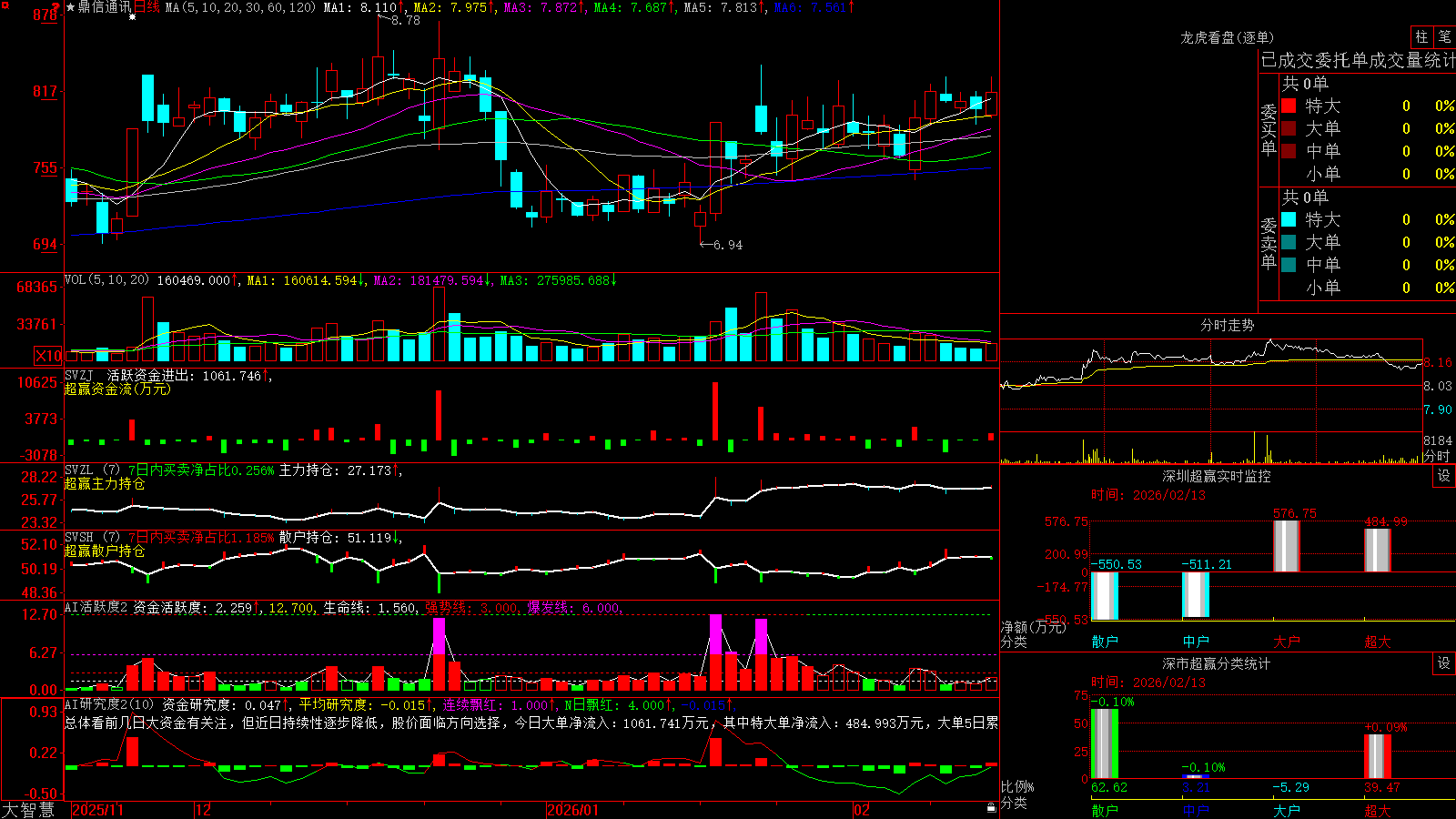Click the 爆发线: 6.000 label

coord(574,607)
